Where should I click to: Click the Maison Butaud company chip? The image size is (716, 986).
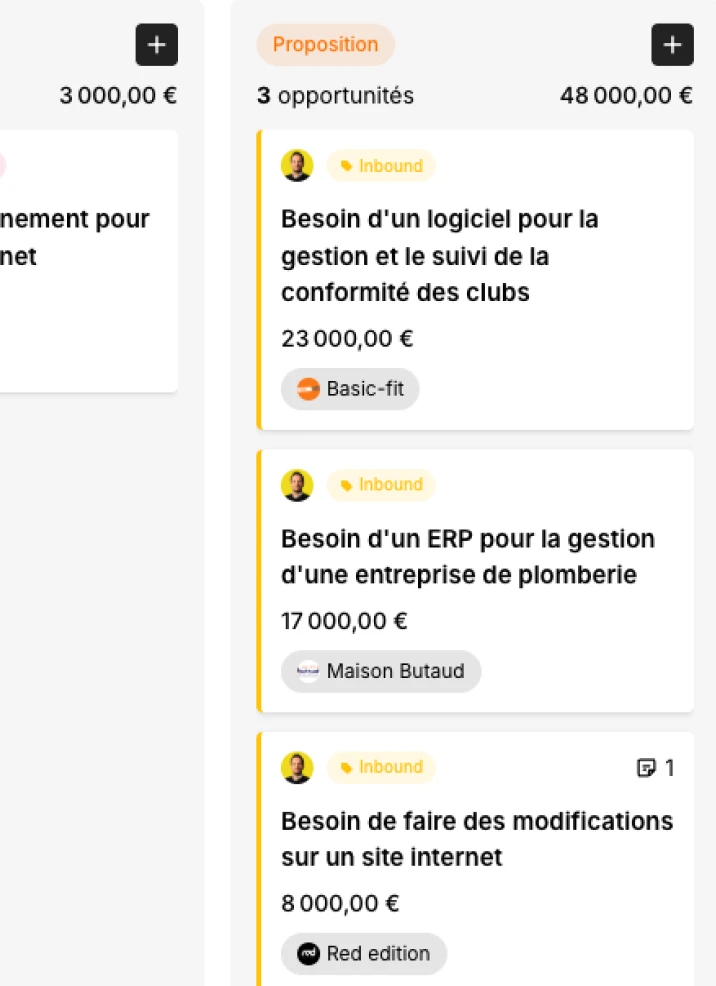380,671
